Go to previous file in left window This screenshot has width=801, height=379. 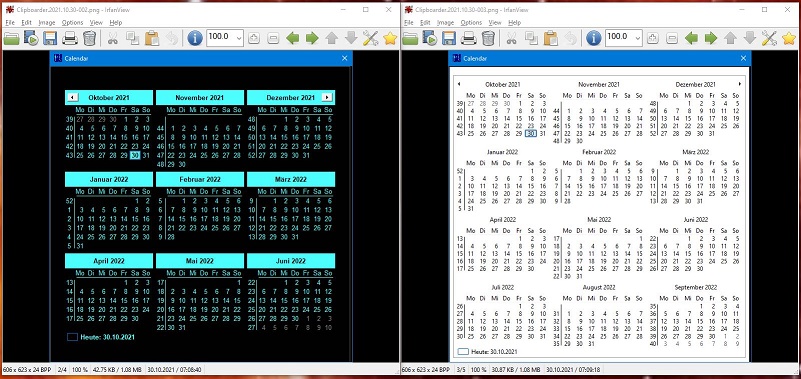click(292, 38)
